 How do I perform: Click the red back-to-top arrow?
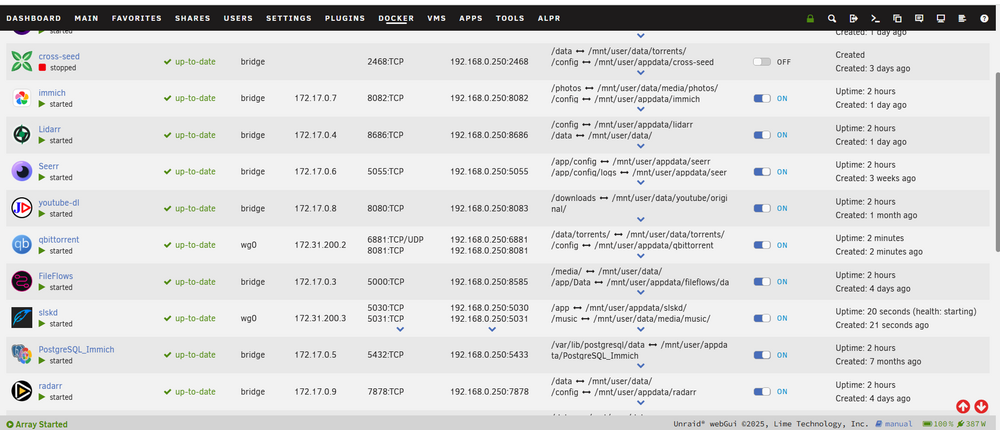pos(963,406)
